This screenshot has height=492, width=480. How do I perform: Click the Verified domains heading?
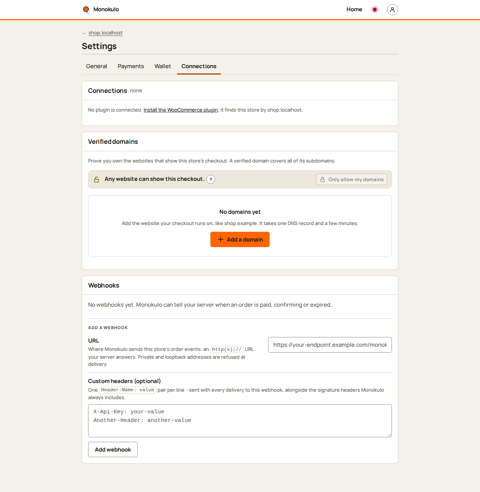point(113,142)
